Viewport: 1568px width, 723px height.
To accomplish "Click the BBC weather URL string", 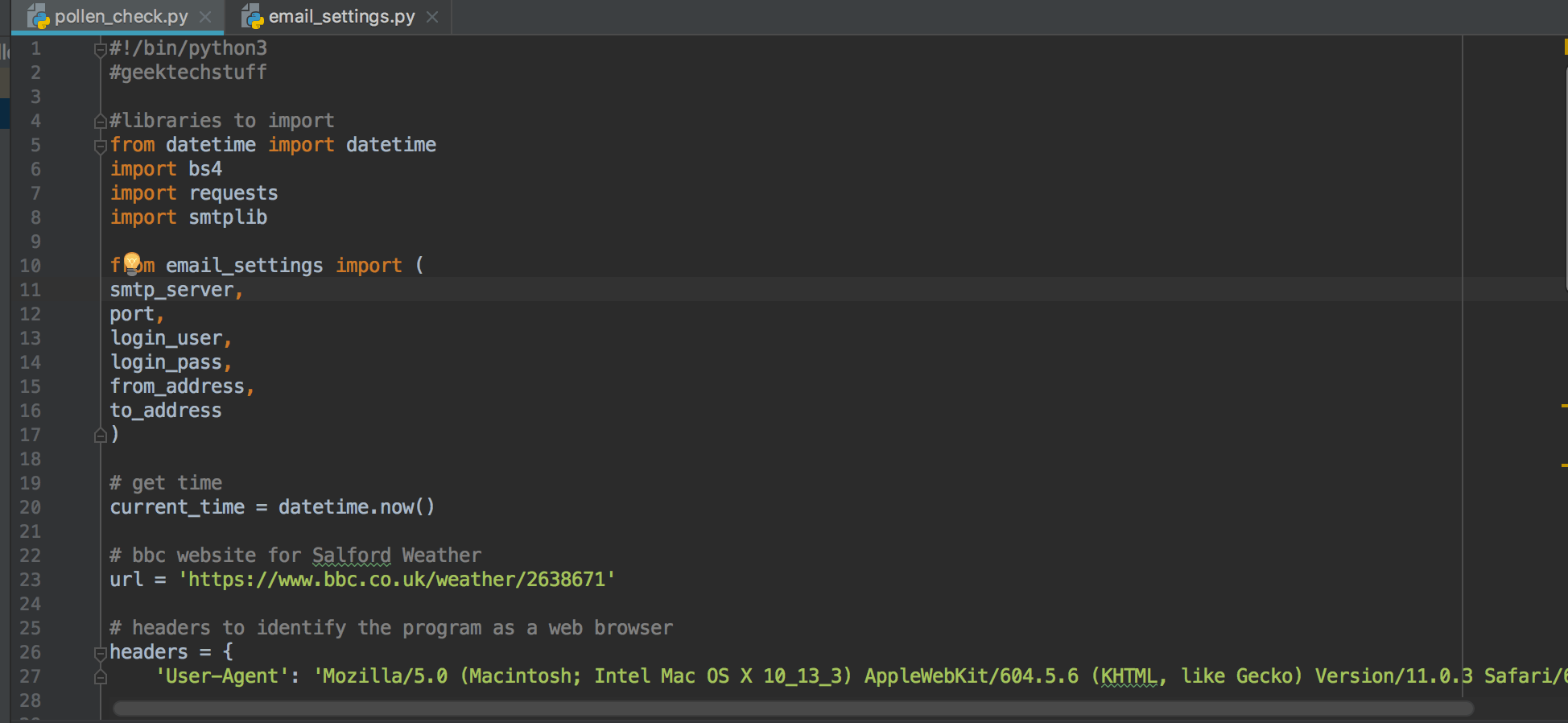I will pos(397,580).
